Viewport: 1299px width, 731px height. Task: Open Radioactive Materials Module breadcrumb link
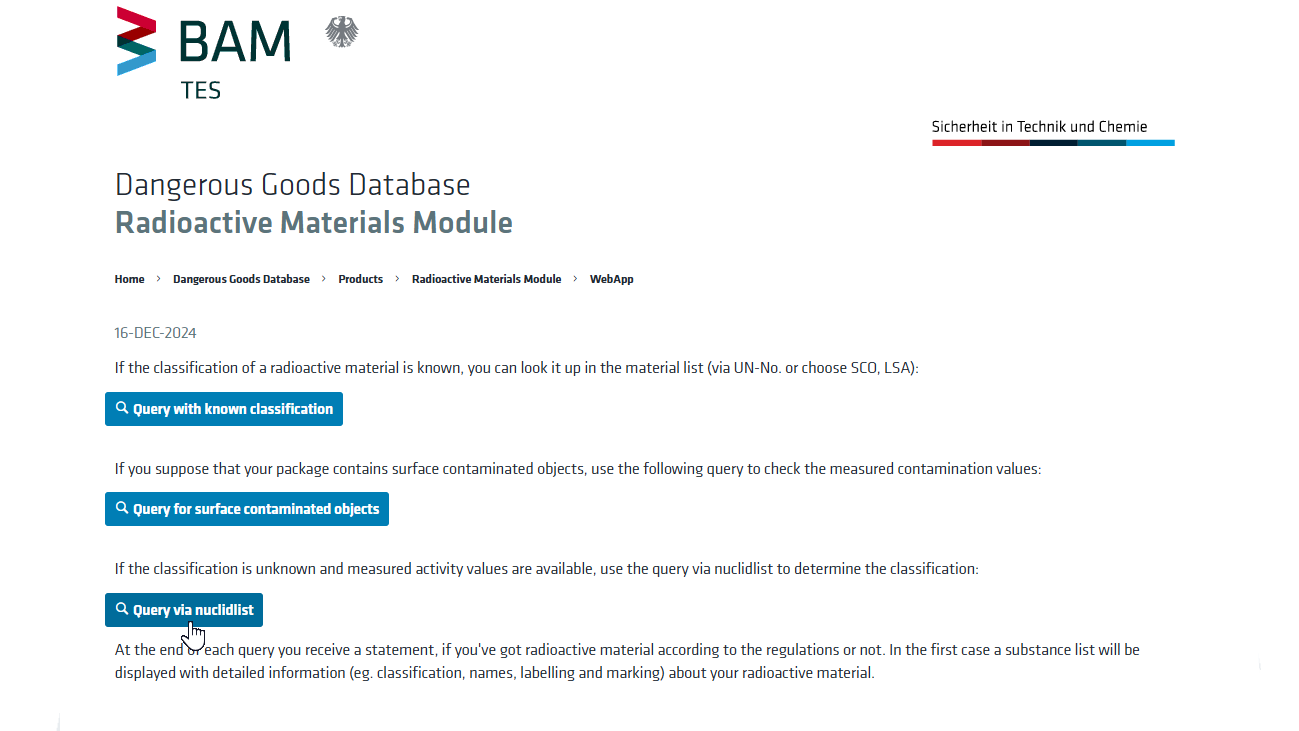coord(486,279)
